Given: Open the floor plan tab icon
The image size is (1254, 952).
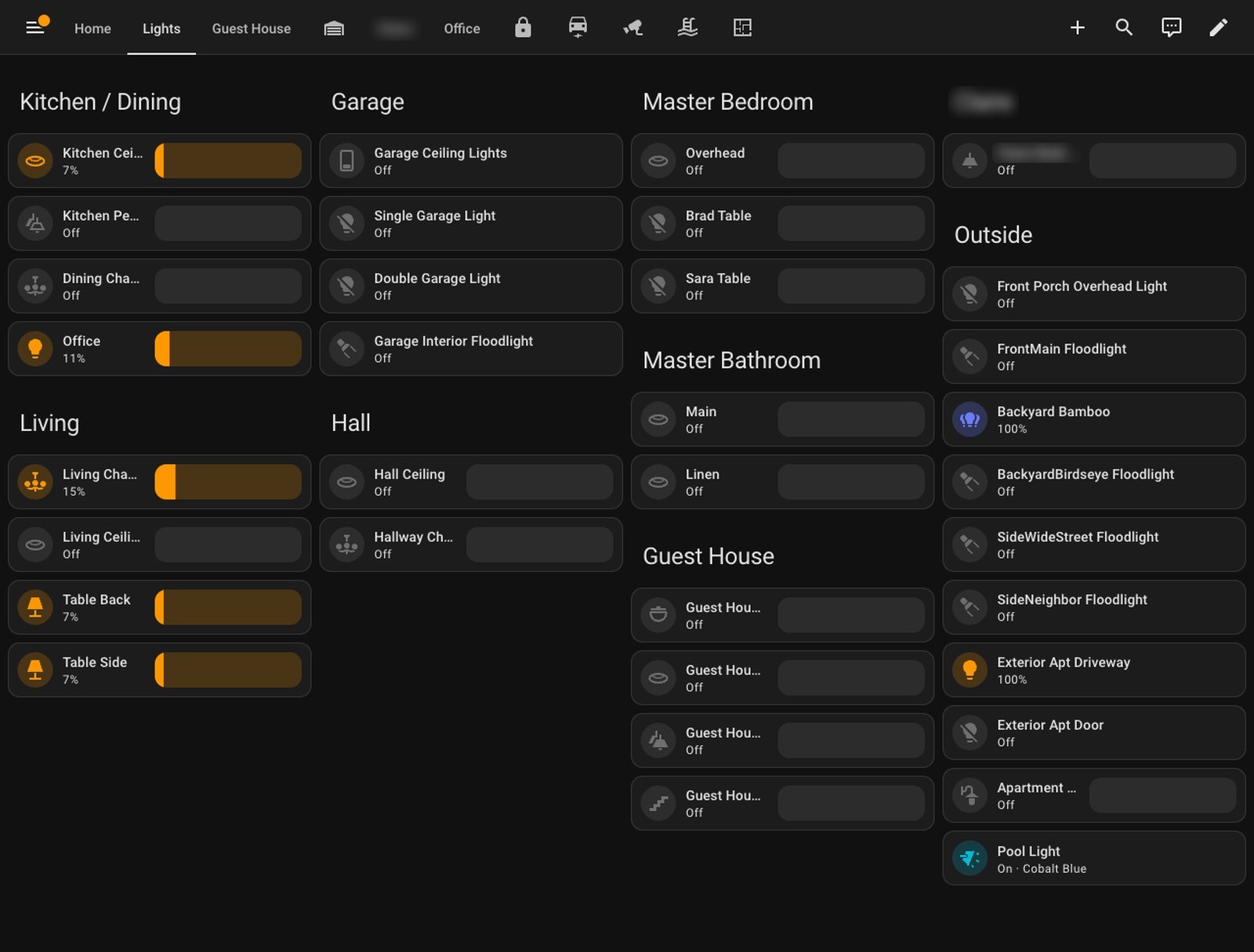Looking at the screenshot, I should tap(742, 28).
